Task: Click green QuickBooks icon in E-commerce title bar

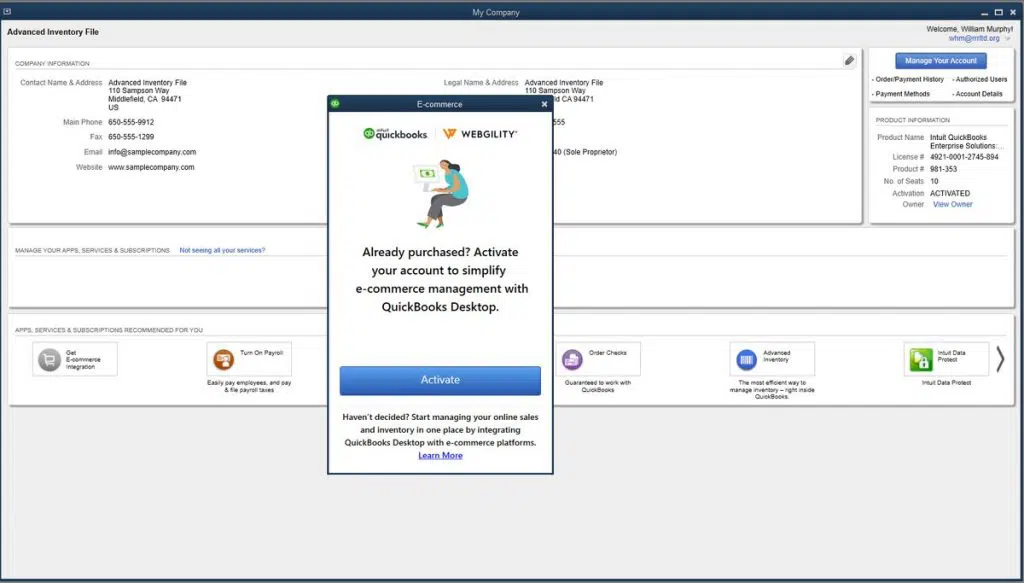Action: click(x=335, y=103)
